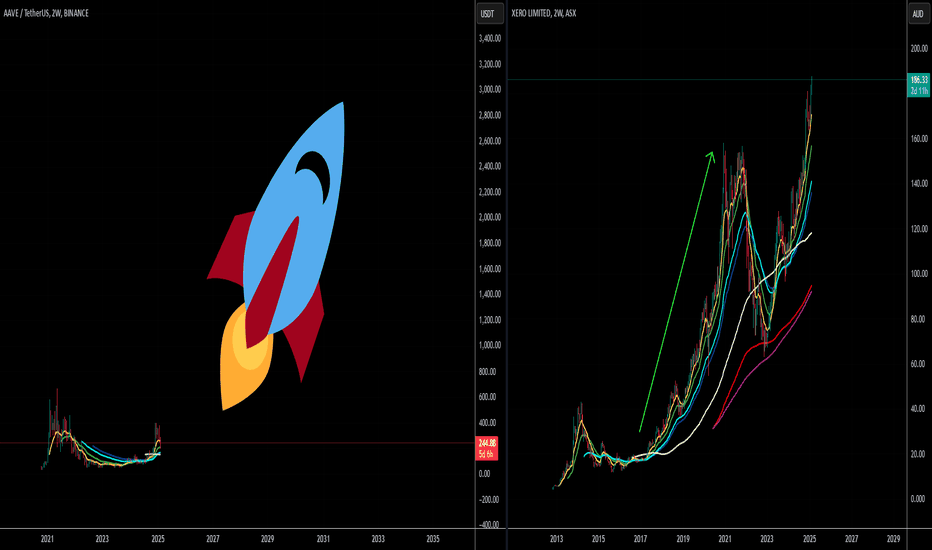932x550 pixels.
Task: Click 40.00 on the XERO price axis
Action: 919,409
